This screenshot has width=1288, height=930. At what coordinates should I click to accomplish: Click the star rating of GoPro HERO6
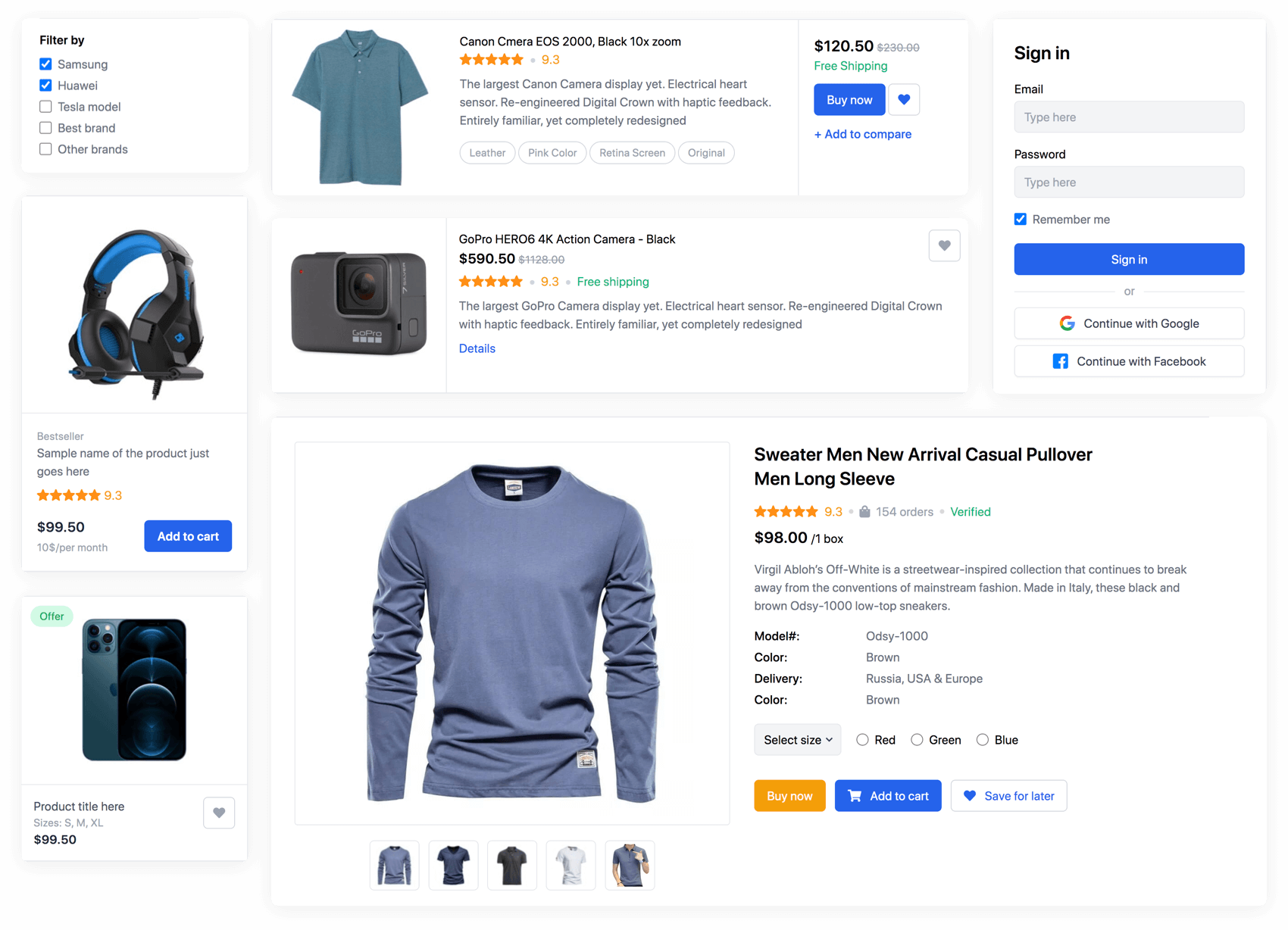[x=491, y=282]
